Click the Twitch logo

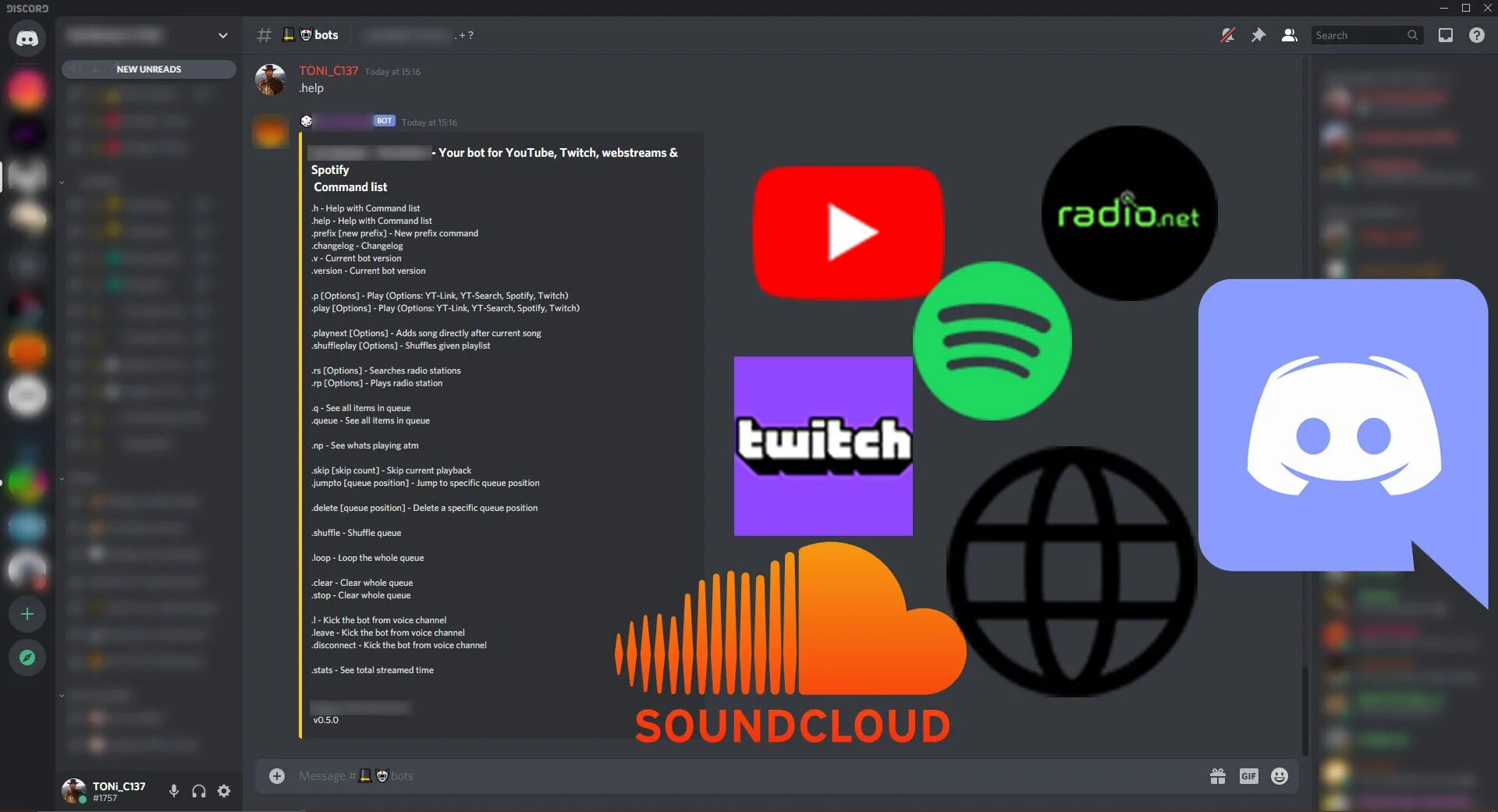point(823,446)
